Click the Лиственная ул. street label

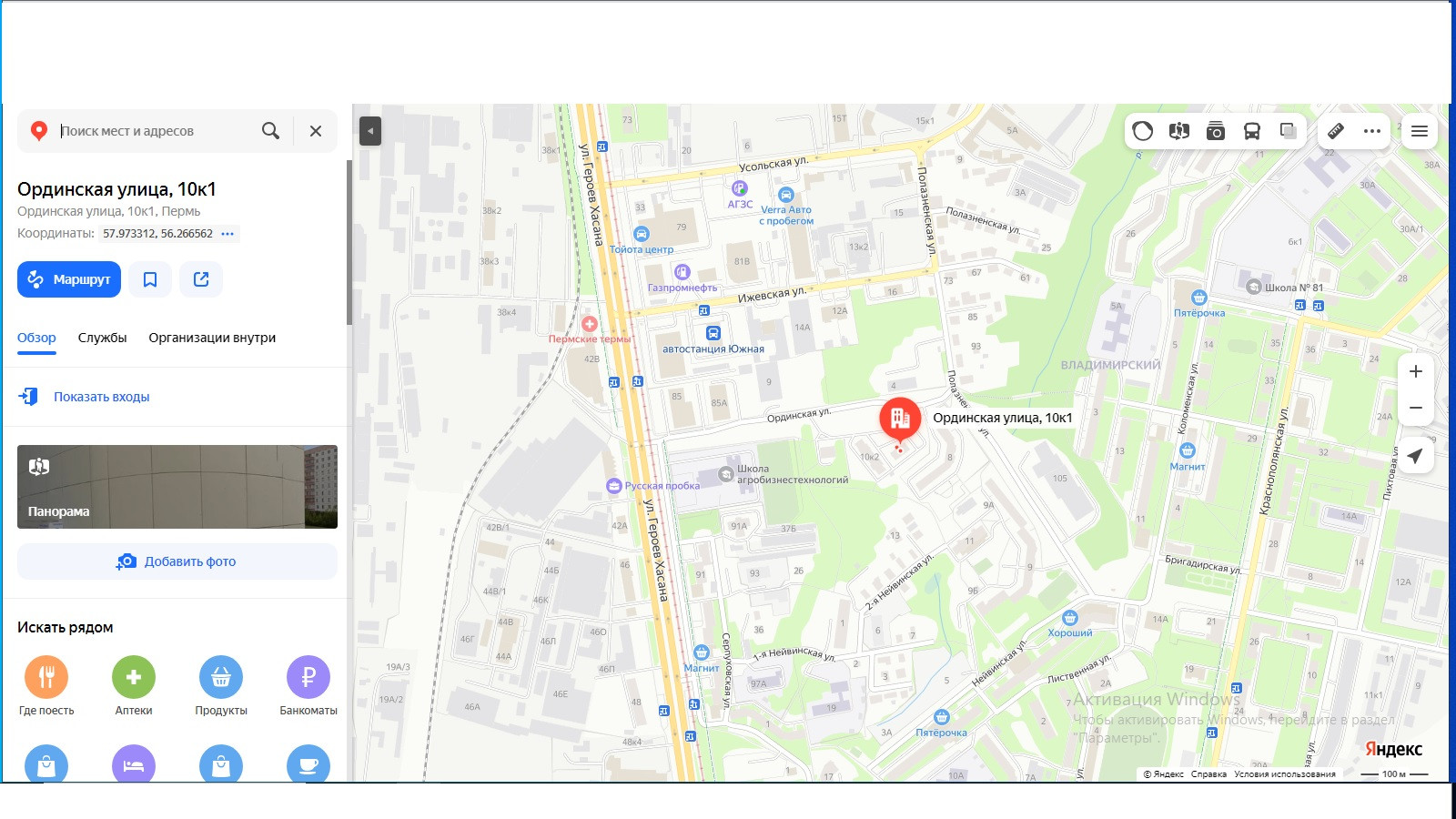tap(1079, 668)
